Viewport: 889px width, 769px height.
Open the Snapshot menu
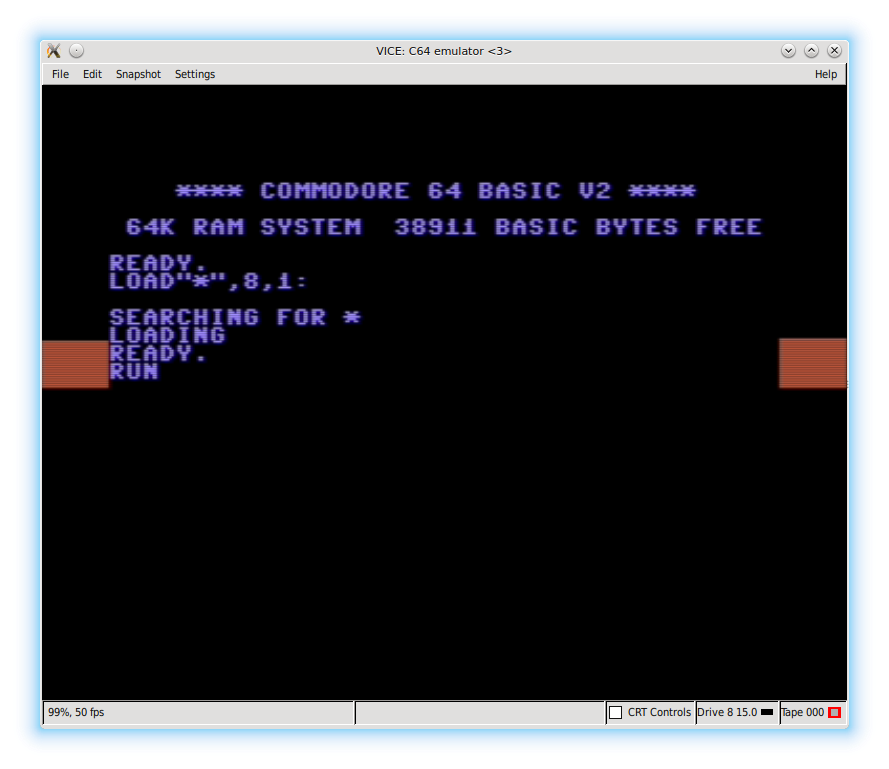(x=138, y=74)
